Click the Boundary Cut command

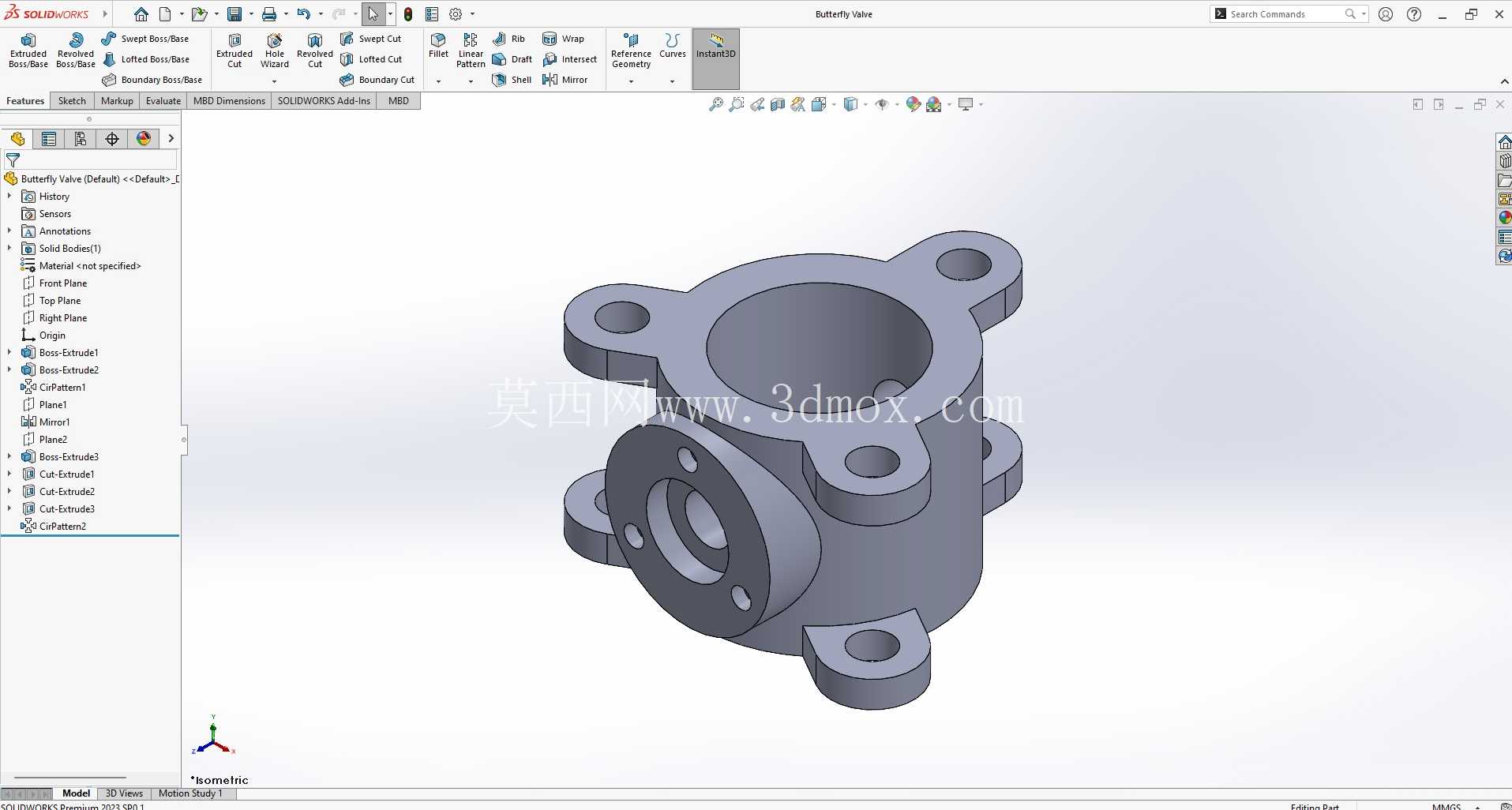(x=377, y=80)
